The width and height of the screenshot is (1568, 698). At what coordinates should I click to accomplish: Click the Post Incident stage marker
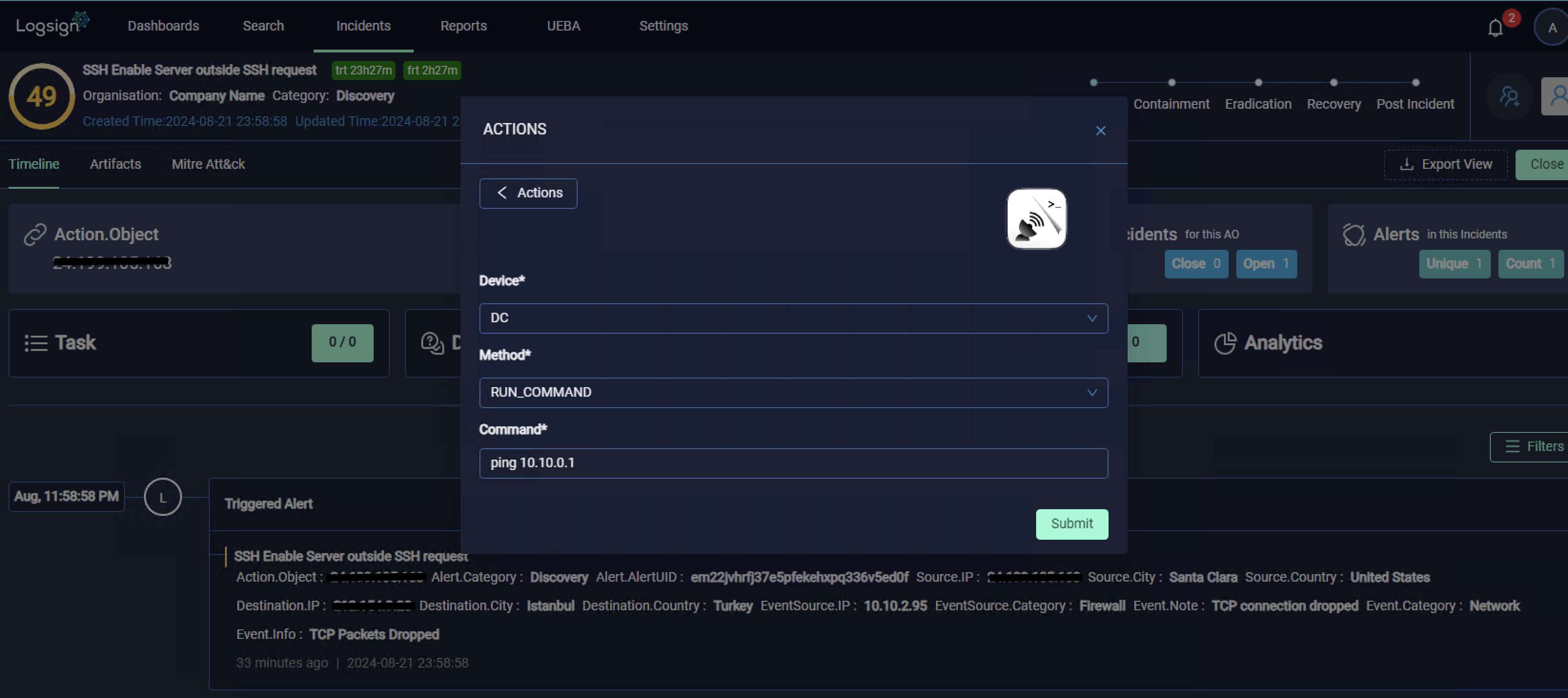[x=1415, y=82]
